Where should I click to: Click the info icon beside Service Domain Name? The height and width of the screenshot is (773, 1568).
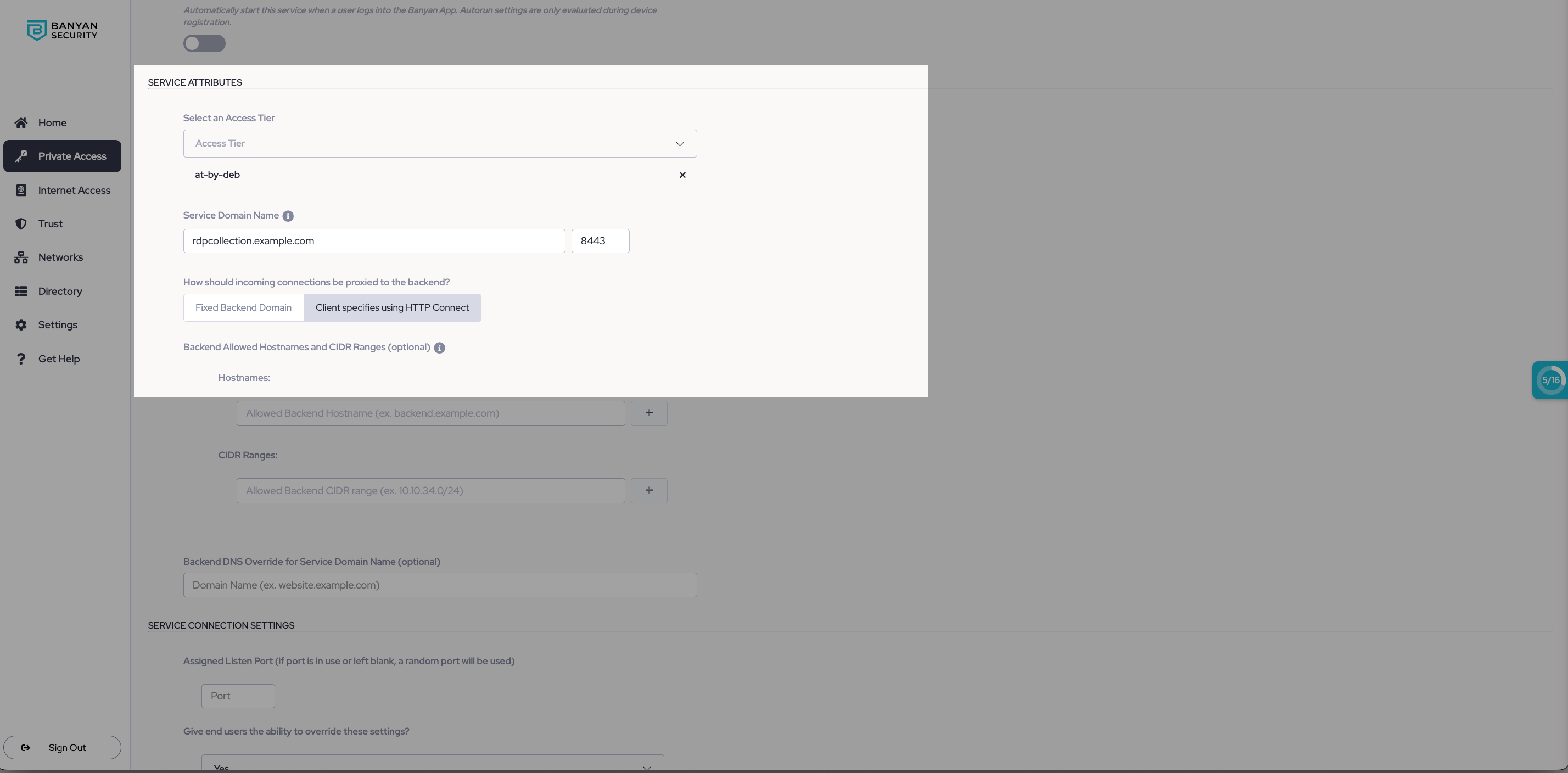tap(288, 216)
